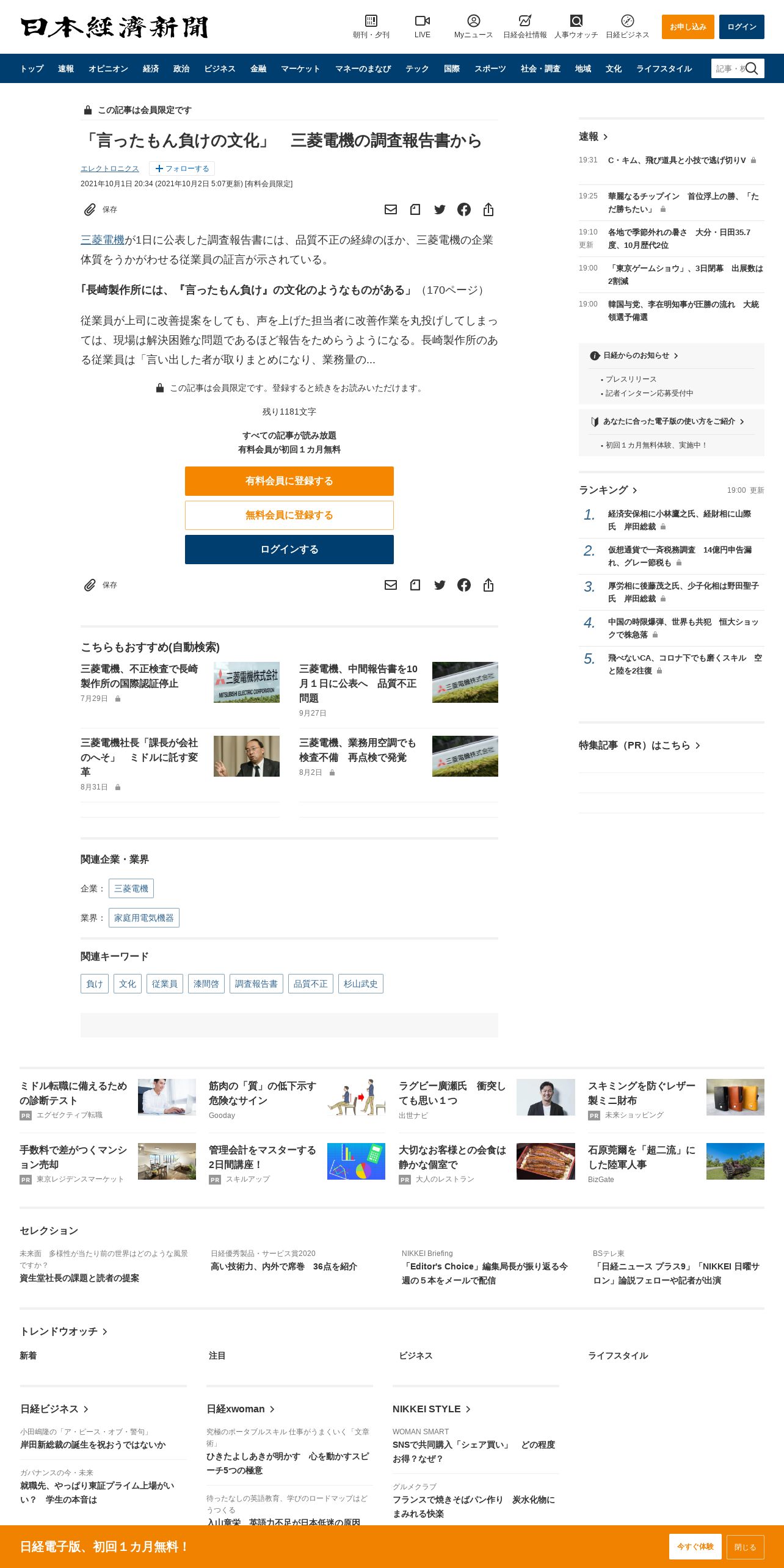Open the テック nav menu
Screen dimensions: 784x1568
(x=417, y=68)
